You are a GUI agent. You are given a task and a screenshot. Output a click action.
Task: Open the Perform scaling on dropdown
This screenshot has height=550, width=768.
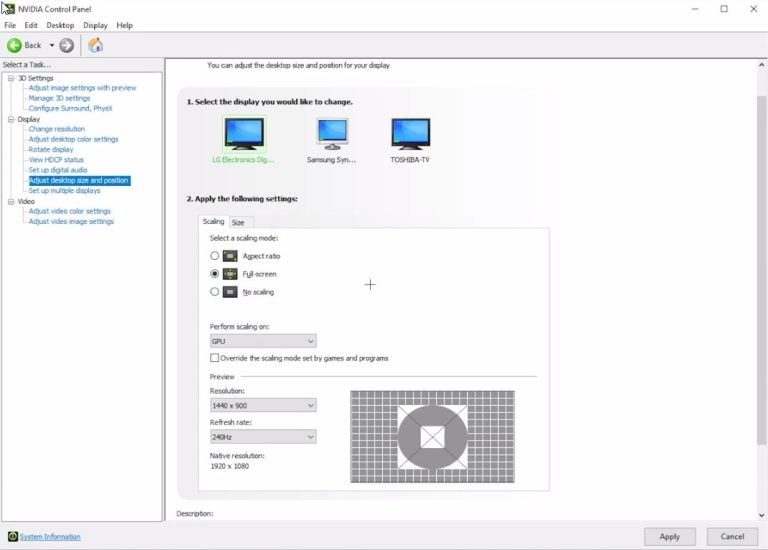(263, 341)
